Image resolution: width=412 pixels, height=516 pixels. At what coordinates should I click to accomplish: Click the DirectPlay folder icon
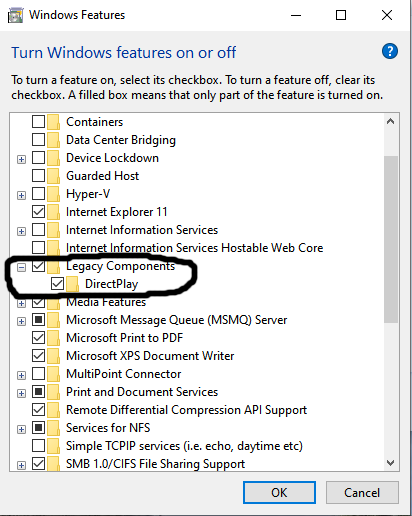pos(72,284)
